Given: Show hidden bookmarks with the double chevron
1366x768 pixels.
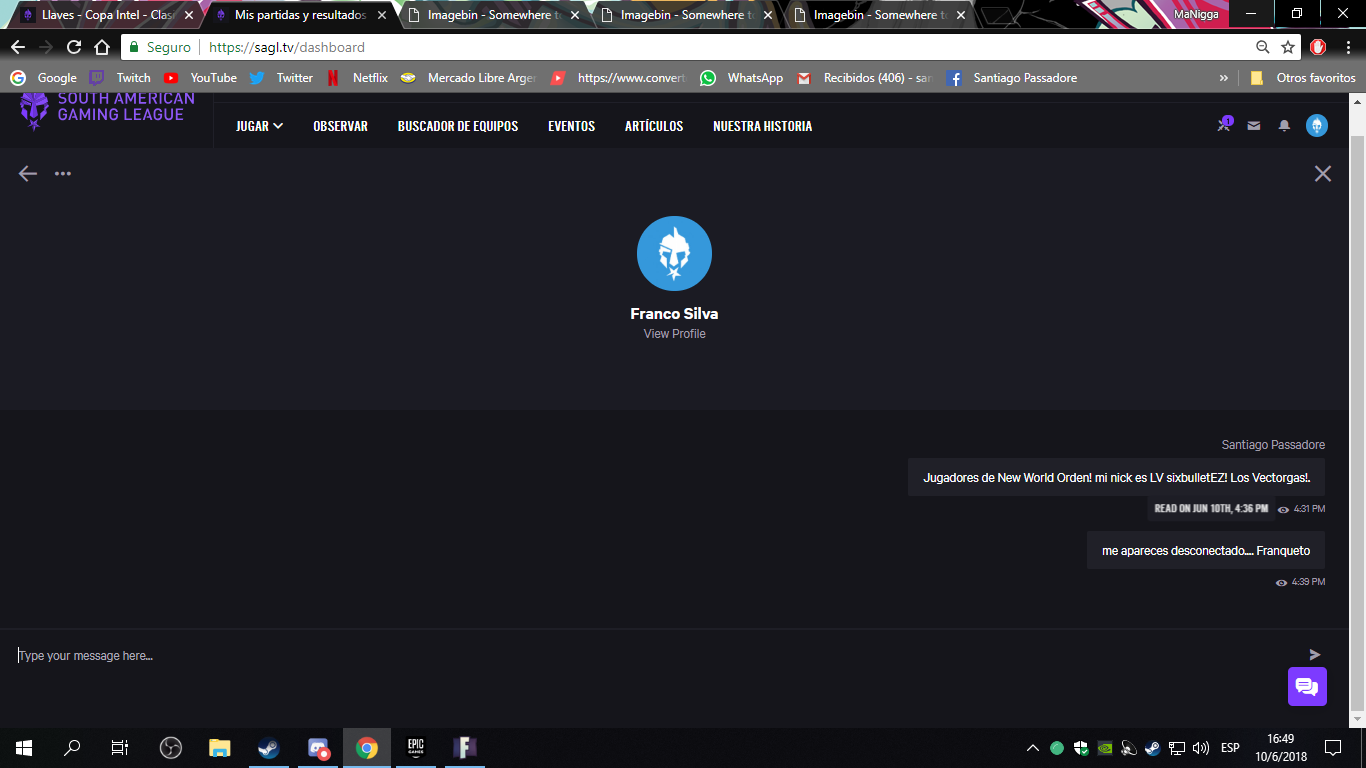Looking at the screenshot, I should (x=1224, y=77).
